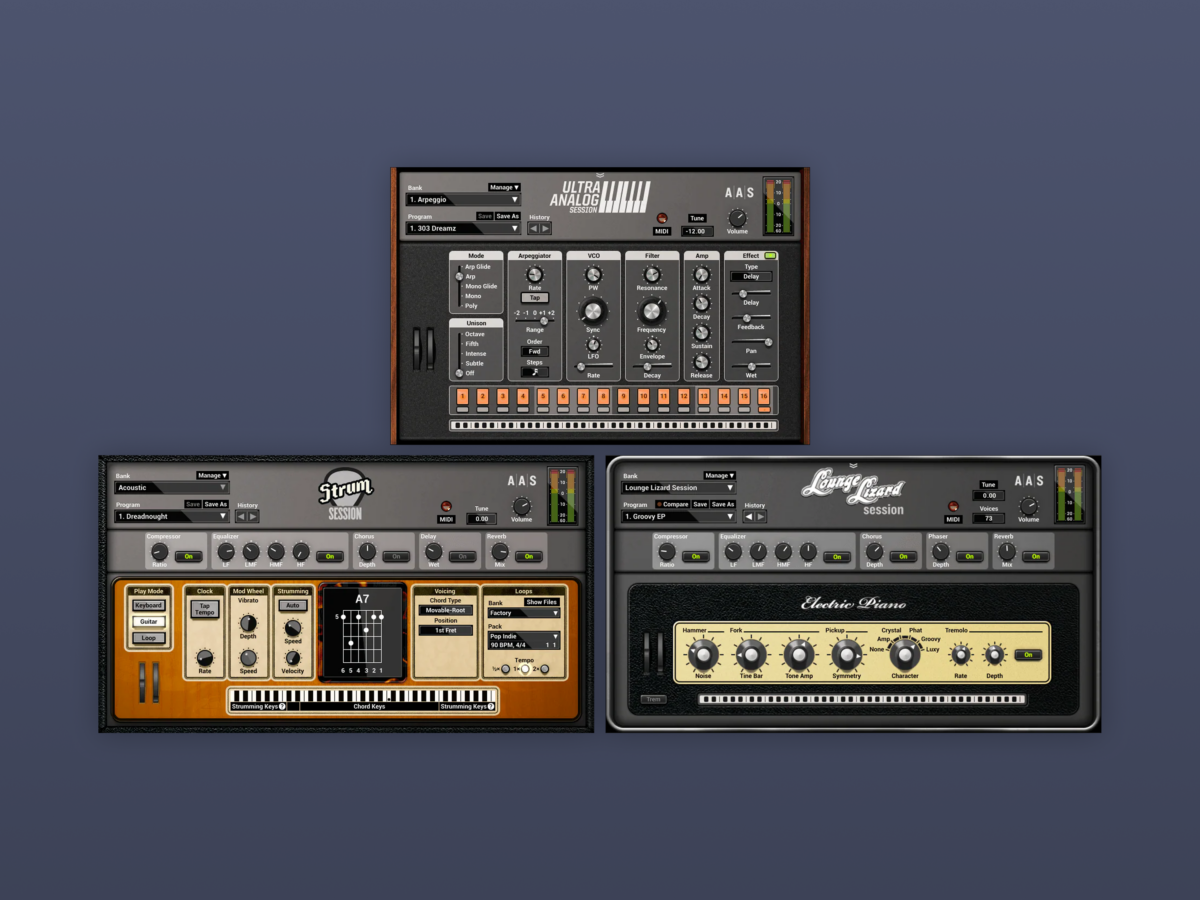This screenshot has height=900, width=1200.
Task: Click the Character knob in Lounge Lizard
Action: pyautogui.click(x=905, y=654)
